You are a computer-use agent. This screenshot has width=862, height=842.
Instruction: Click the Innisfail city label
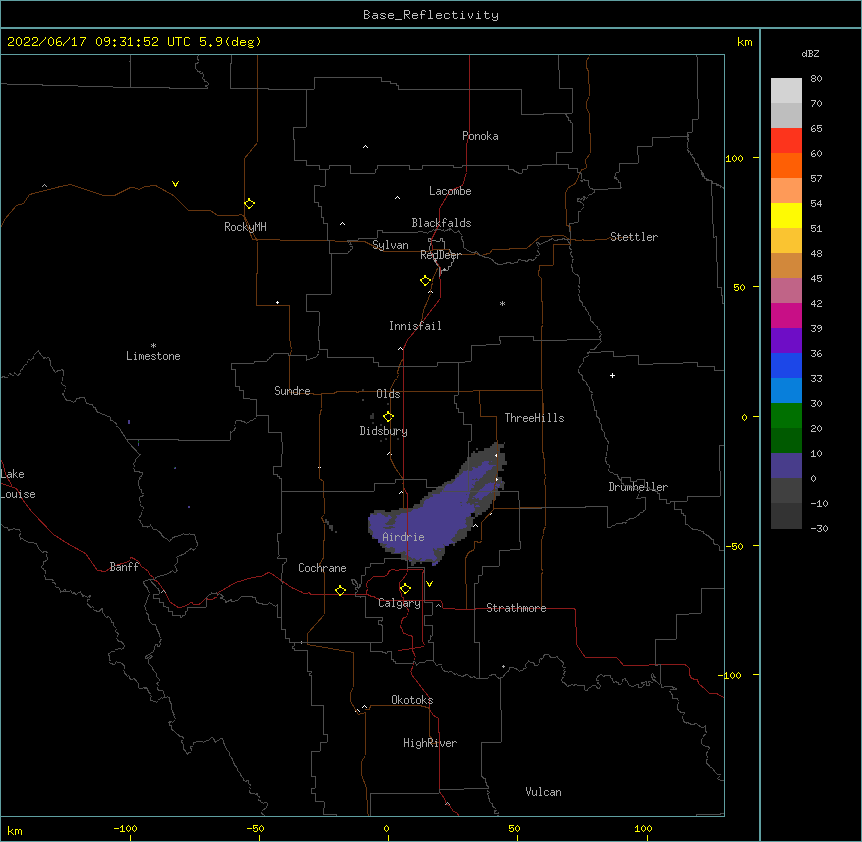[x=415, y=326]
